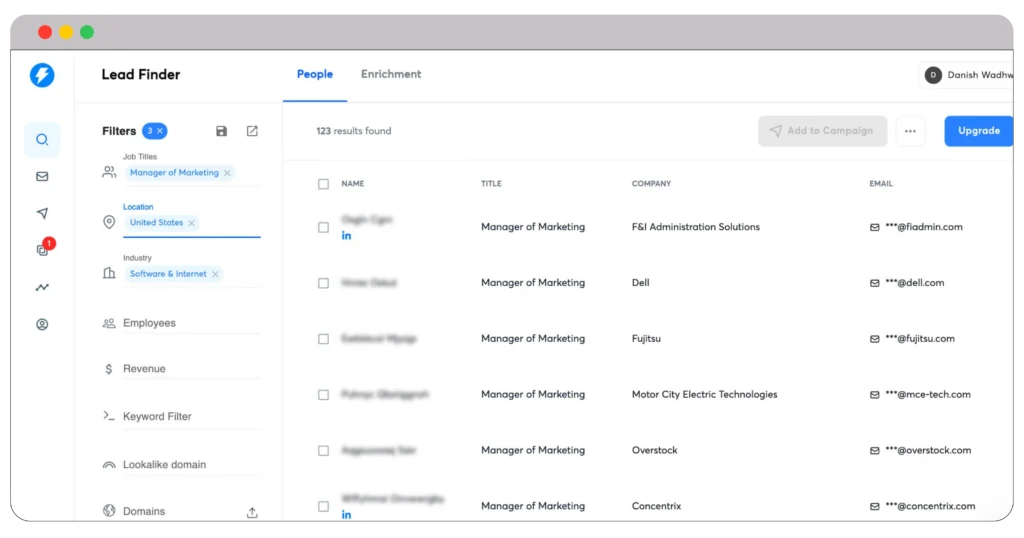
Task: Click the 123 results found text
Action: [354, 131]
